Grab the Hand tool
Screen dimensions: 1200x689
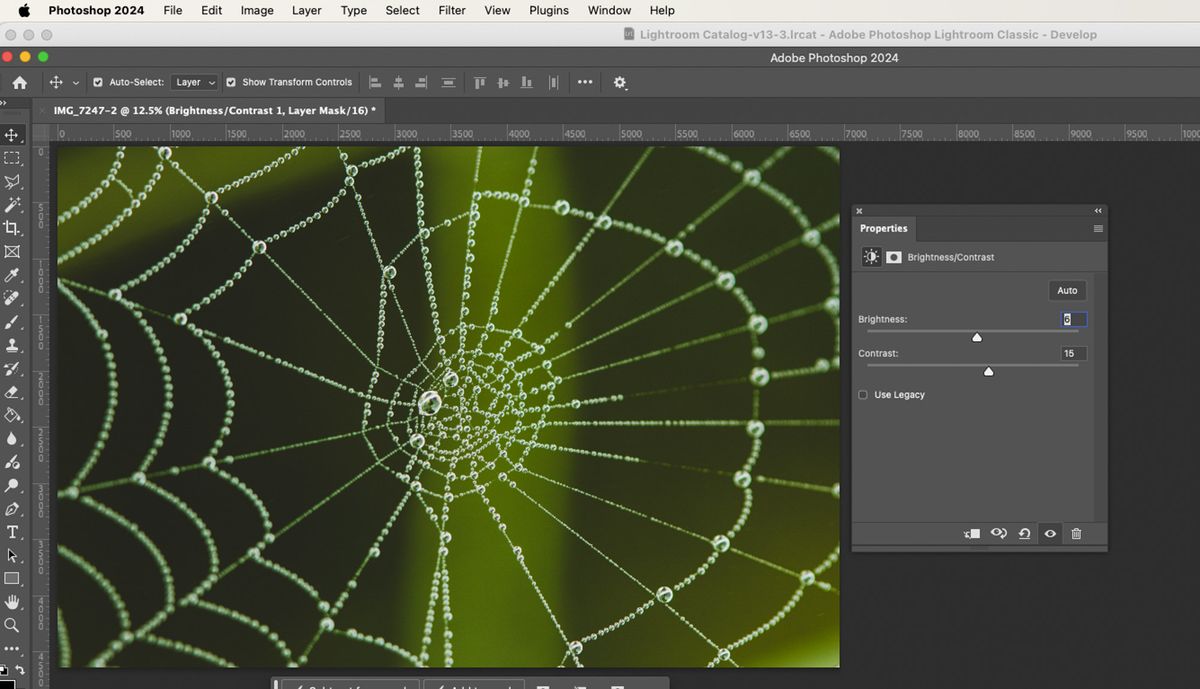(x=14, y=602)
